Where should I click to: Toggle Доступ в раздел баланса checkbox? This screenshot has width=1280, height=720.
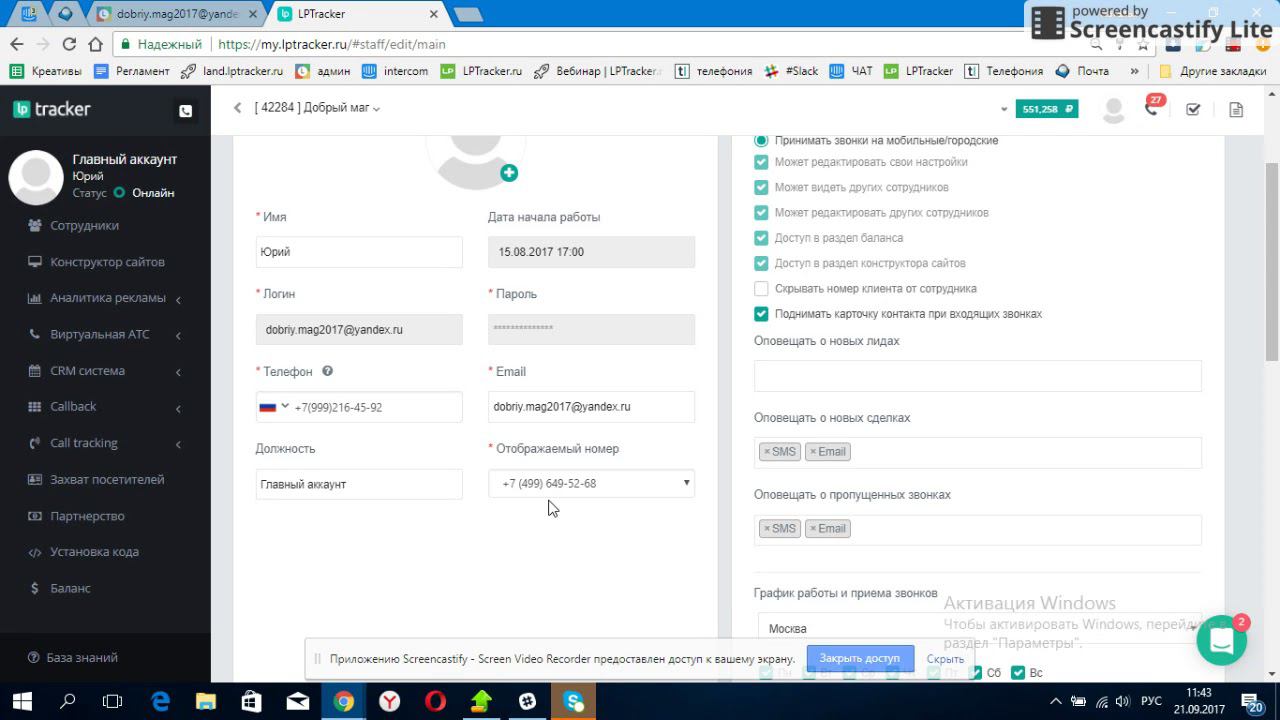point(761,238)
